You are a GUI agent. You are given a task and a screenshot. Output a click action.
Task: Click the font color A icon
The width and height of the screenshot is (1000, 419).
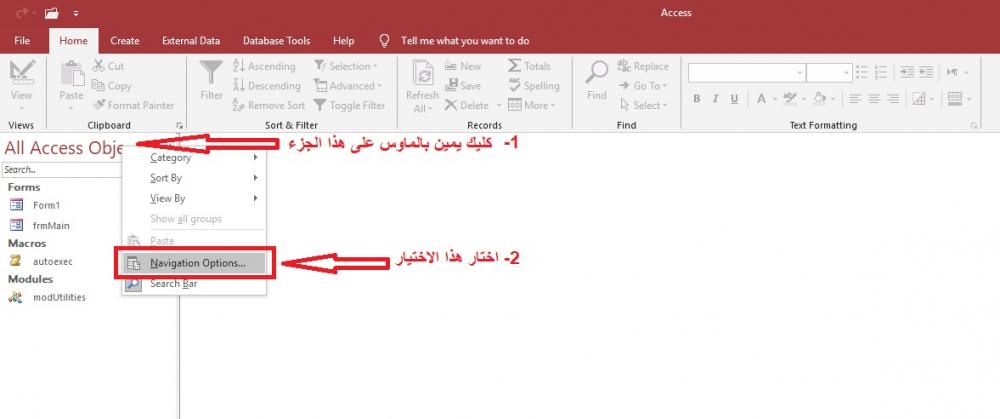point(761,99)
